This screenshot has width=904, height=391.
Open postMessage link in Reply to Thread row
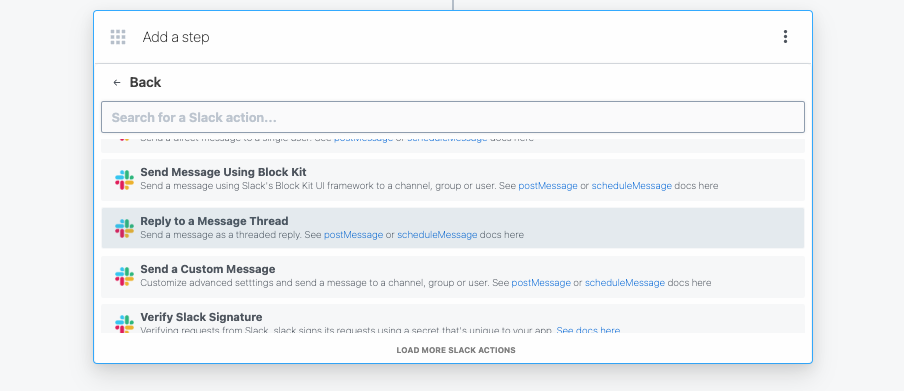pyautogui.click(x=353, y=235)
